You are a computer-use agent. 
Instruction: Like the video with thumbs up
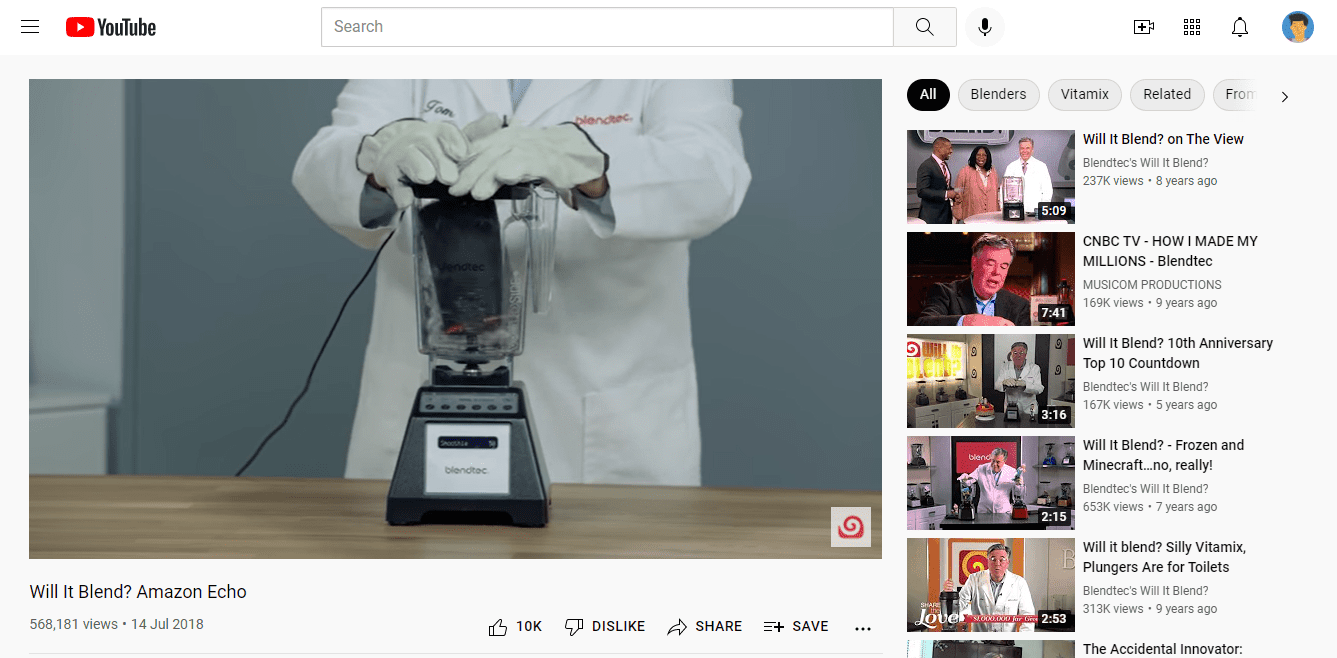498,627
